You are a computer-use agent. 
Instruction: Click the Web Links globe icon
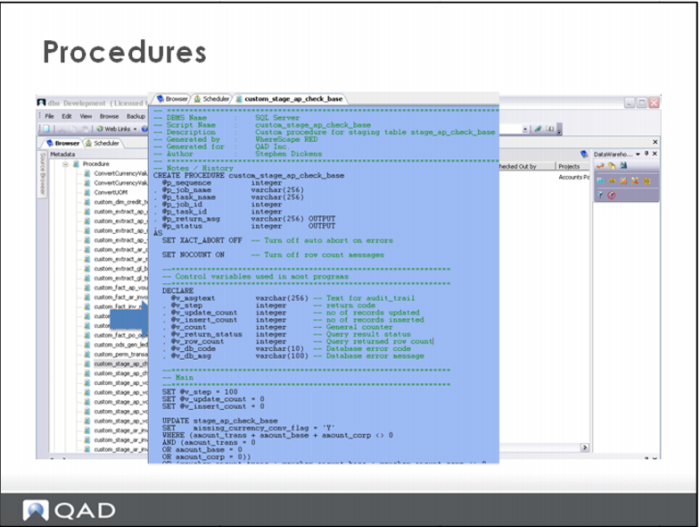click(x=100, y=129)
